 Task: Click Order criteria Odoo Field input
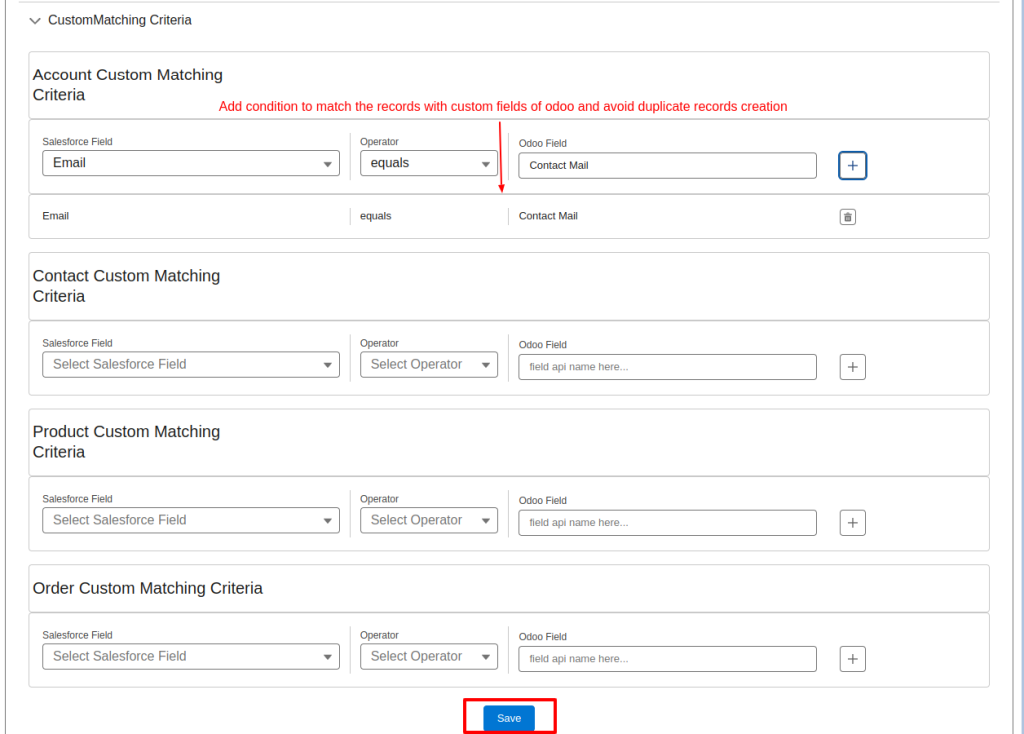point(667,659)
